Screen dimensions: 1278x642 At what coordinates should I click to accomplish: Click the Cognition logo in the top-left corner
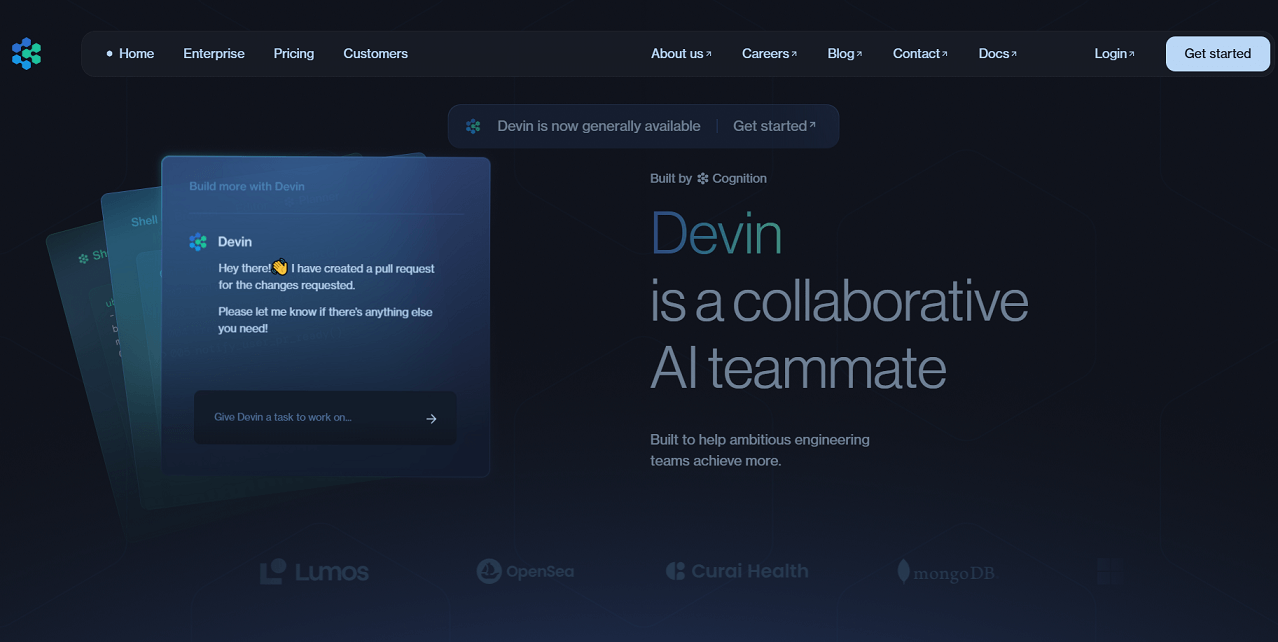click(25, 53)
